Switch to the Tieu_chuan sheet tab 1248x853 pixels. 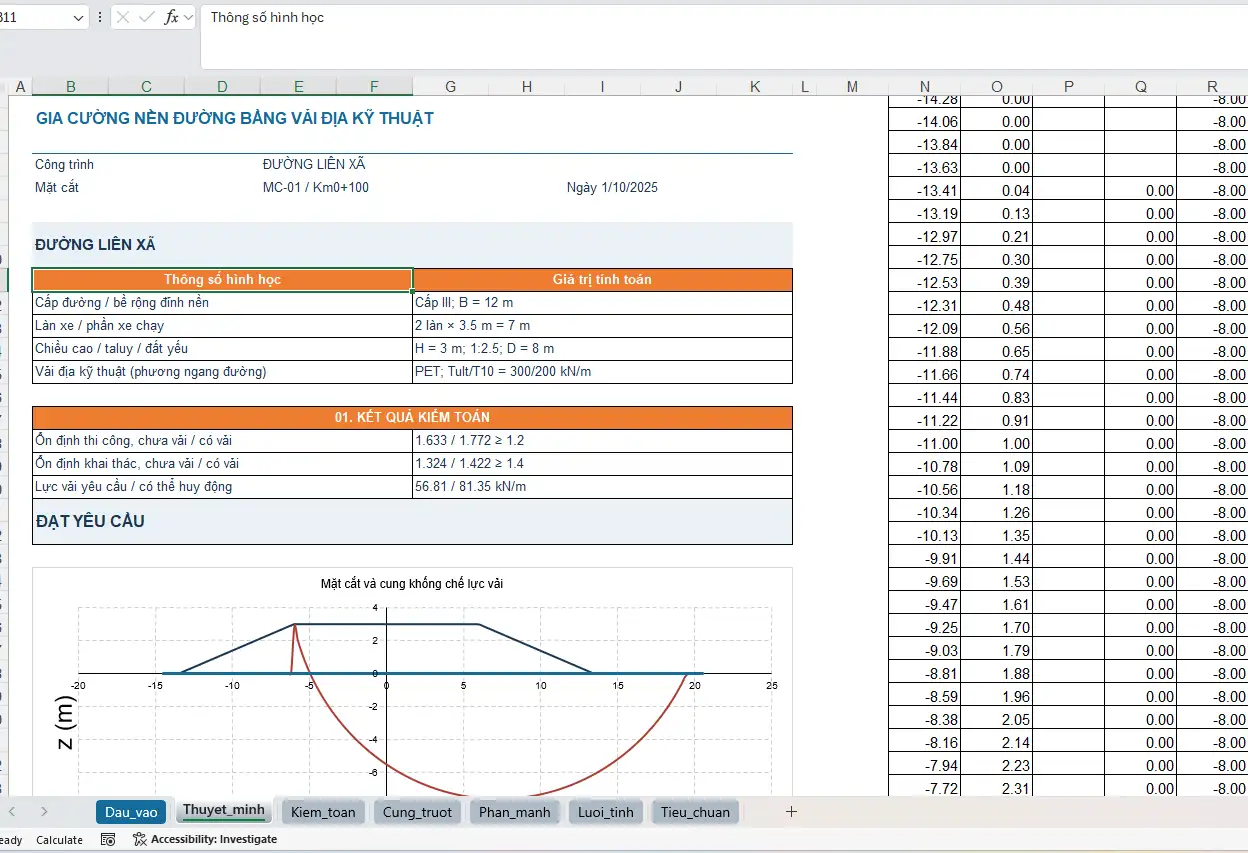pyautogui.click(x=696, y=812)
